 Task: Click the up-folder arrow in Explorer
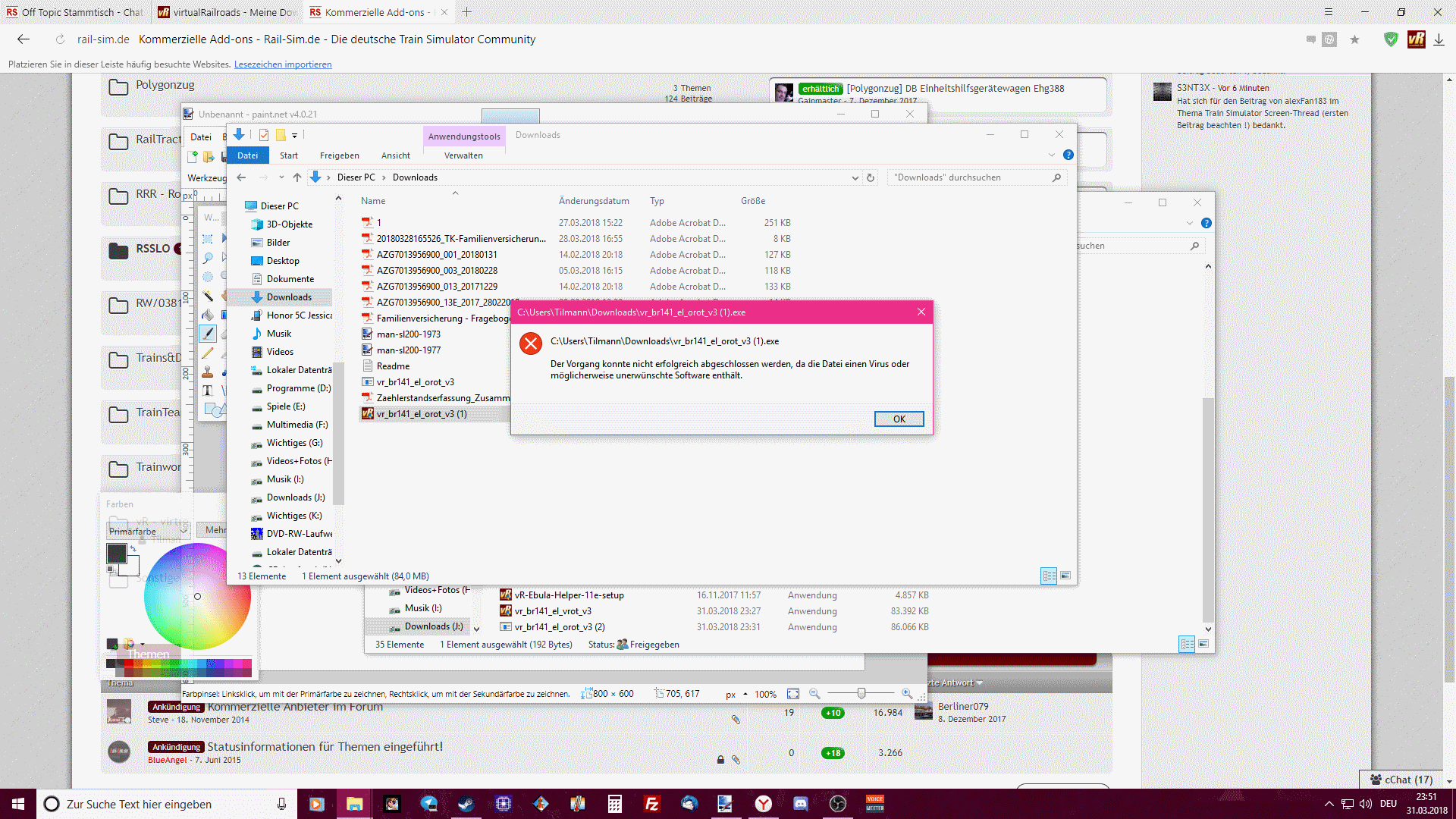coord(297,177)
